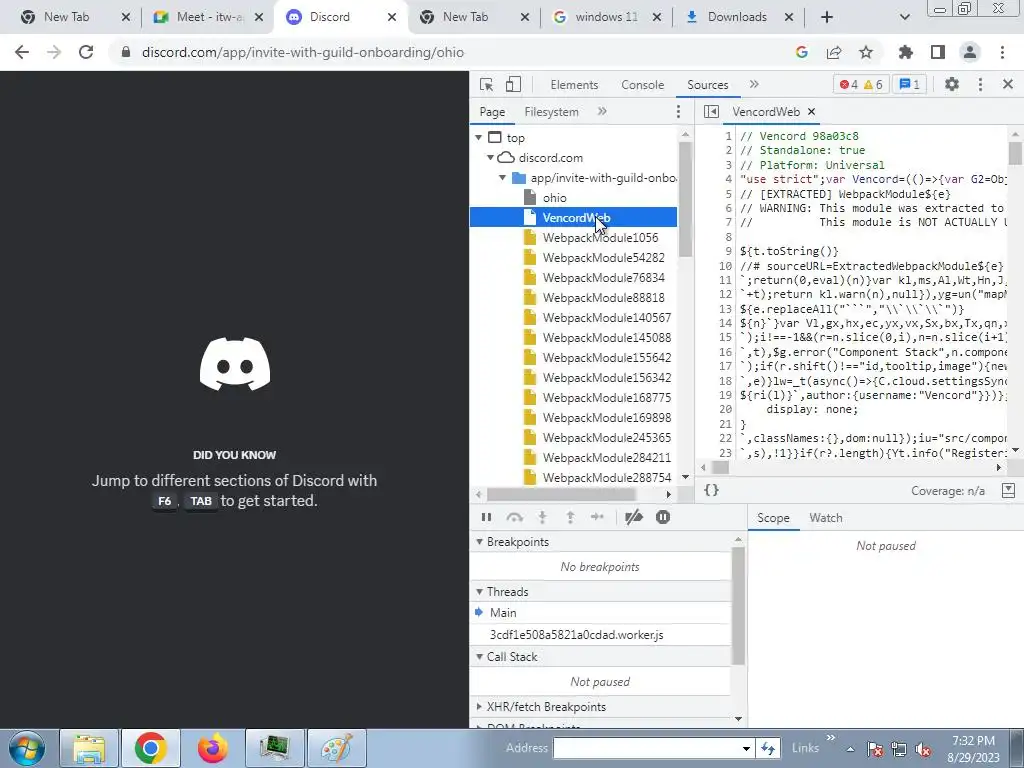Switch to the Watch pane tab
Viewport: 1024px width, 768px height.
[x=826, y=518]
